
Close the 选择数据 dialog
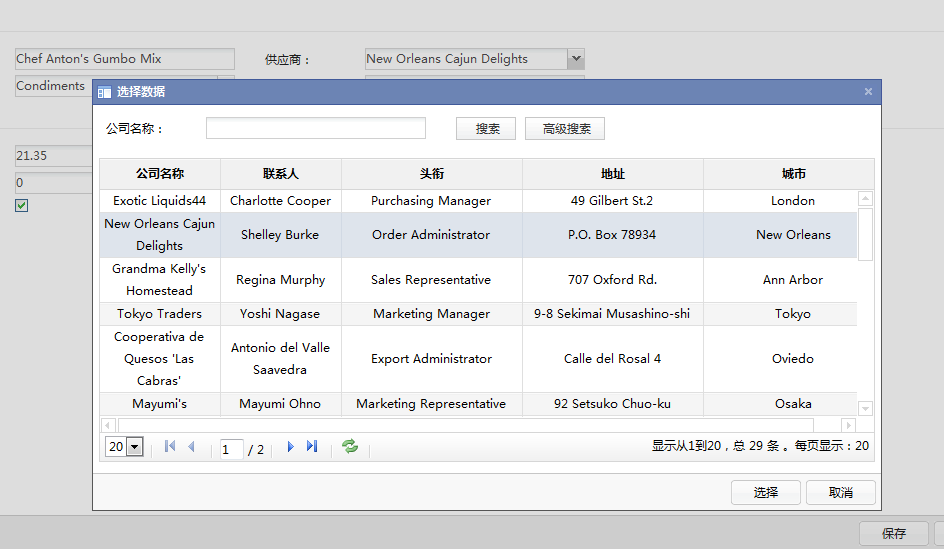tap(868, 92)
